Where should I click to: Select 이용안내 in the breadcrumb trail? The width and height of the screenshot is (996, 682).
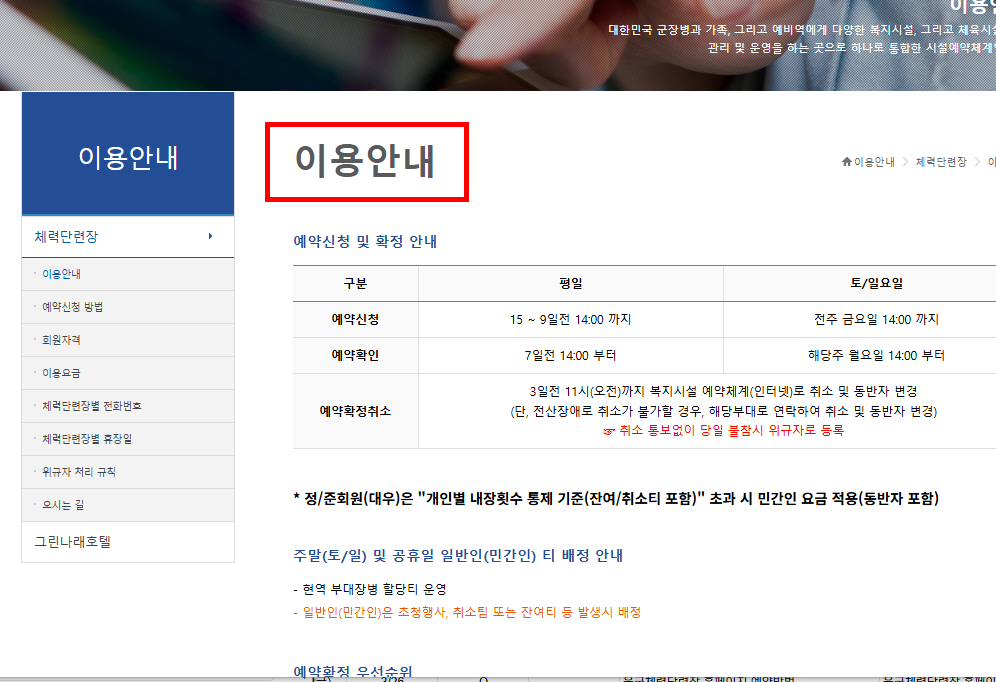pyautogui.click(x=875, y=161)
